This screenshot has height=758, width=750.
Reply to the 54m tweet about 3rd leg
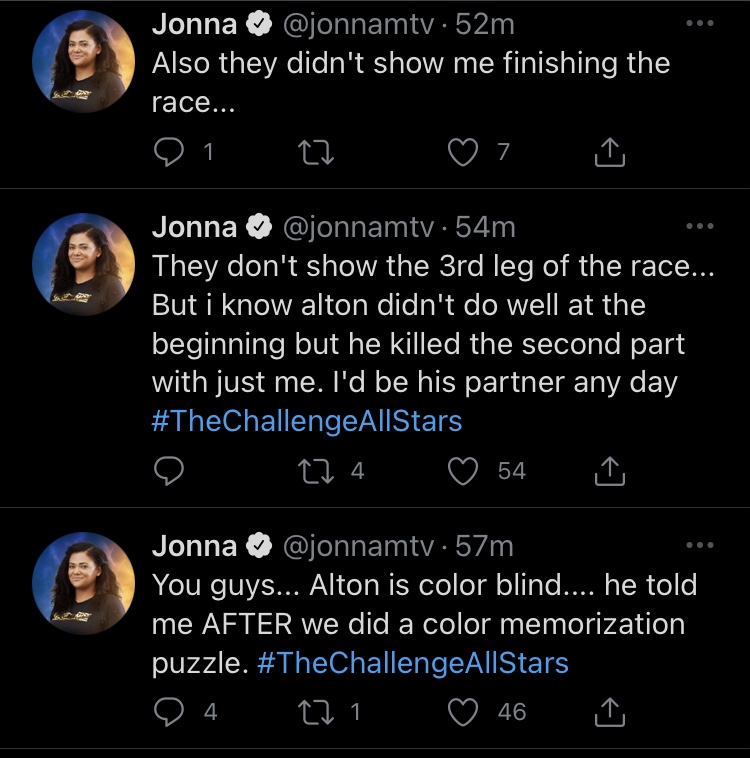(169, 471)
